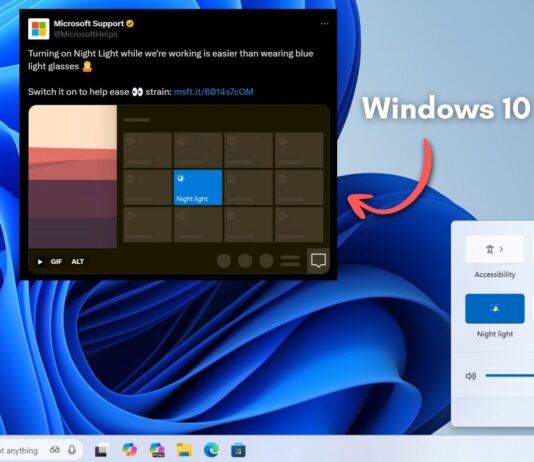Screen dimensions: 534x462
Task: Expand the Accessibility chevron arrow
Action: pos(501,249)
